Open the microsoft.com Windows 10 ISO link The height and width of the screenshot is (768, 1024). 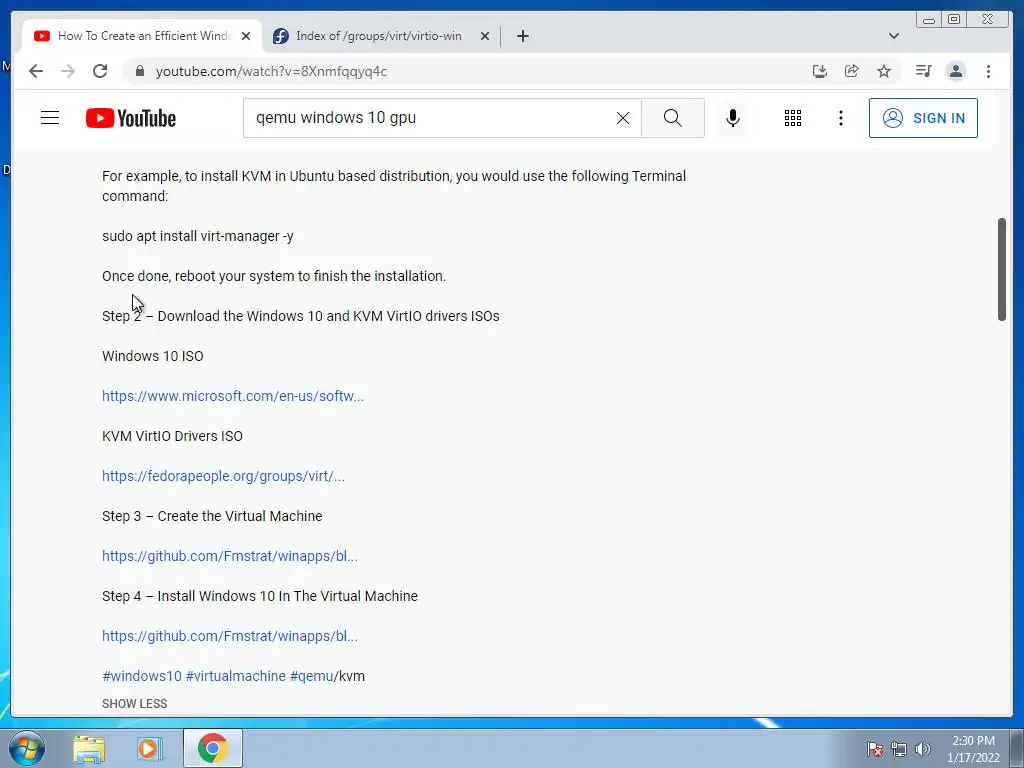pos(232,396)
